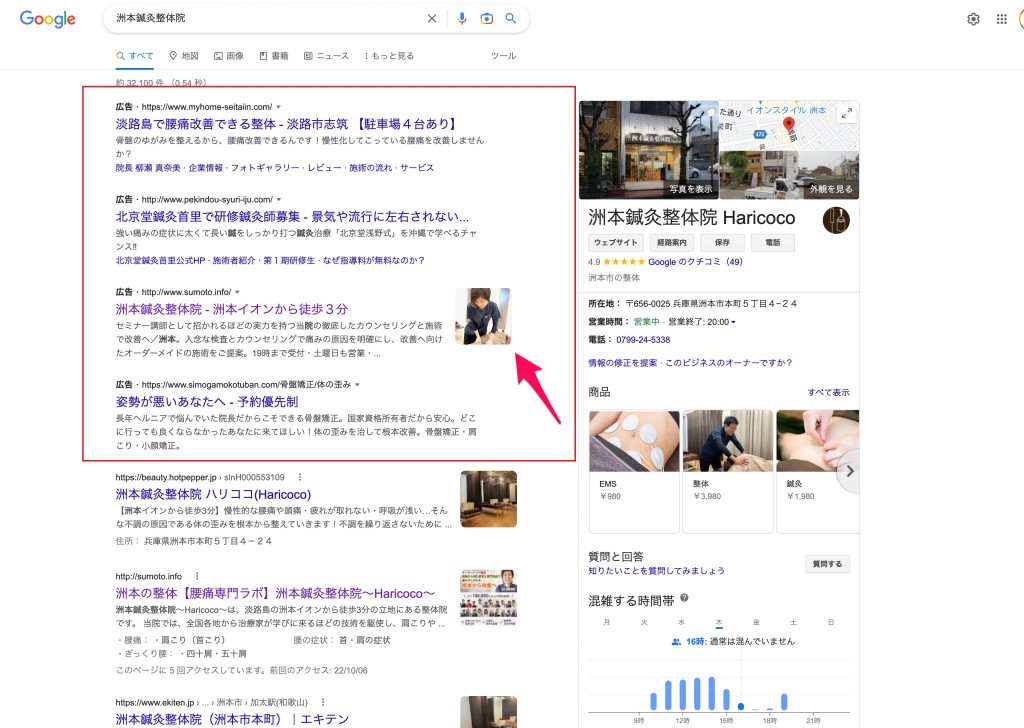Clear the search box with X icon

[432, 19]
